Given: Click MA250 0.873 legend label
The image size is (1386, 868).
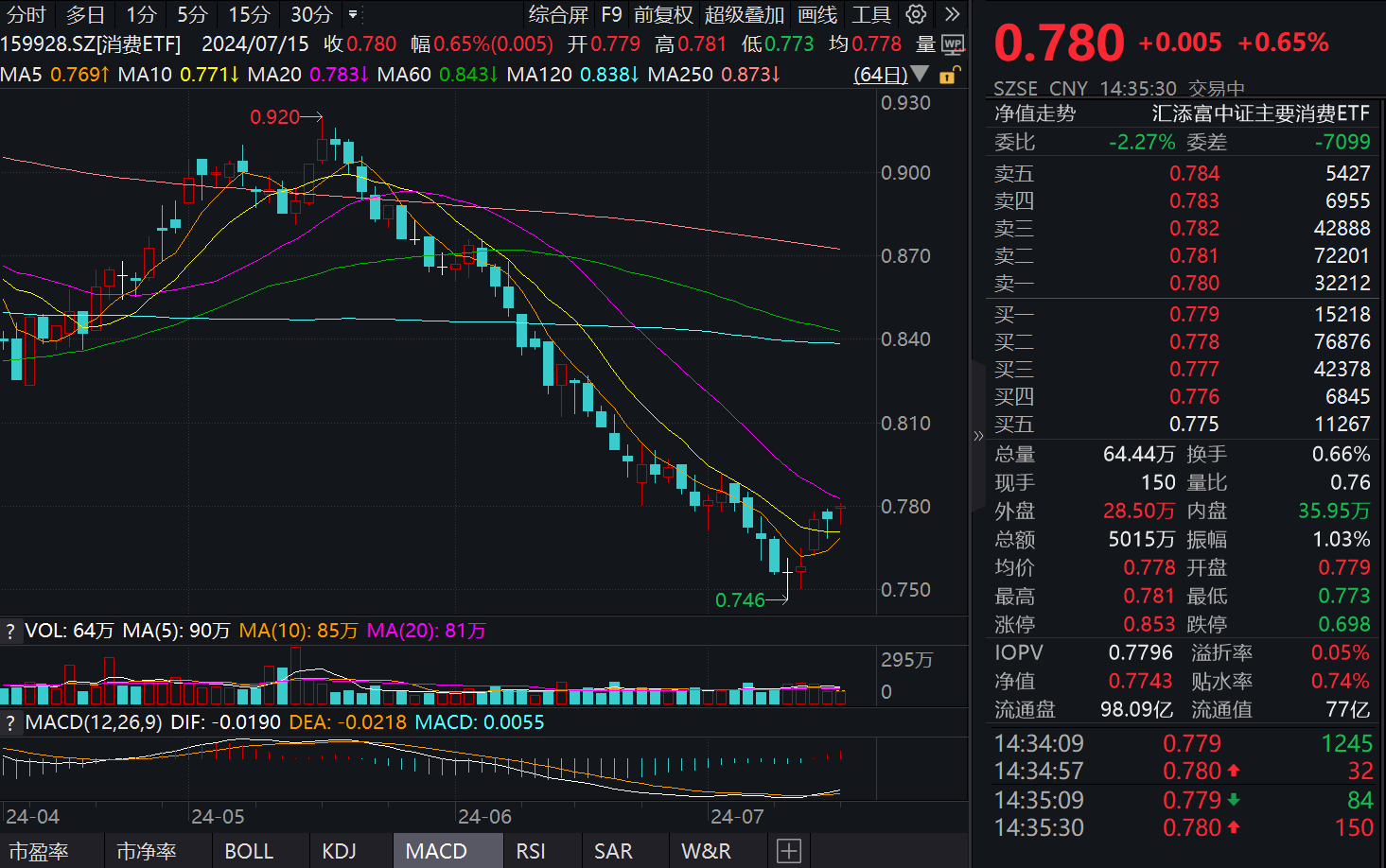Looking at the screenshot, I should coord(713,74).
